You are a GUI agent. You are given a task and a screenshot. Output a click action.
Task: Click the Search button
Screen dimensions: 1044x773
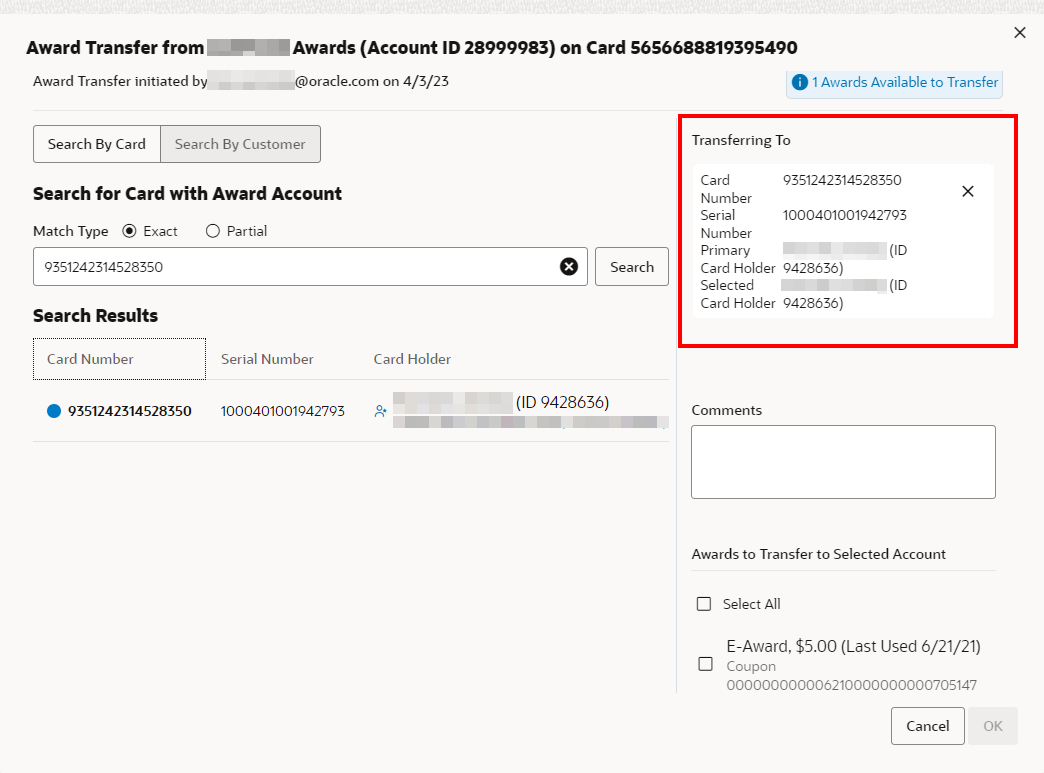click(x=632, y=267)
